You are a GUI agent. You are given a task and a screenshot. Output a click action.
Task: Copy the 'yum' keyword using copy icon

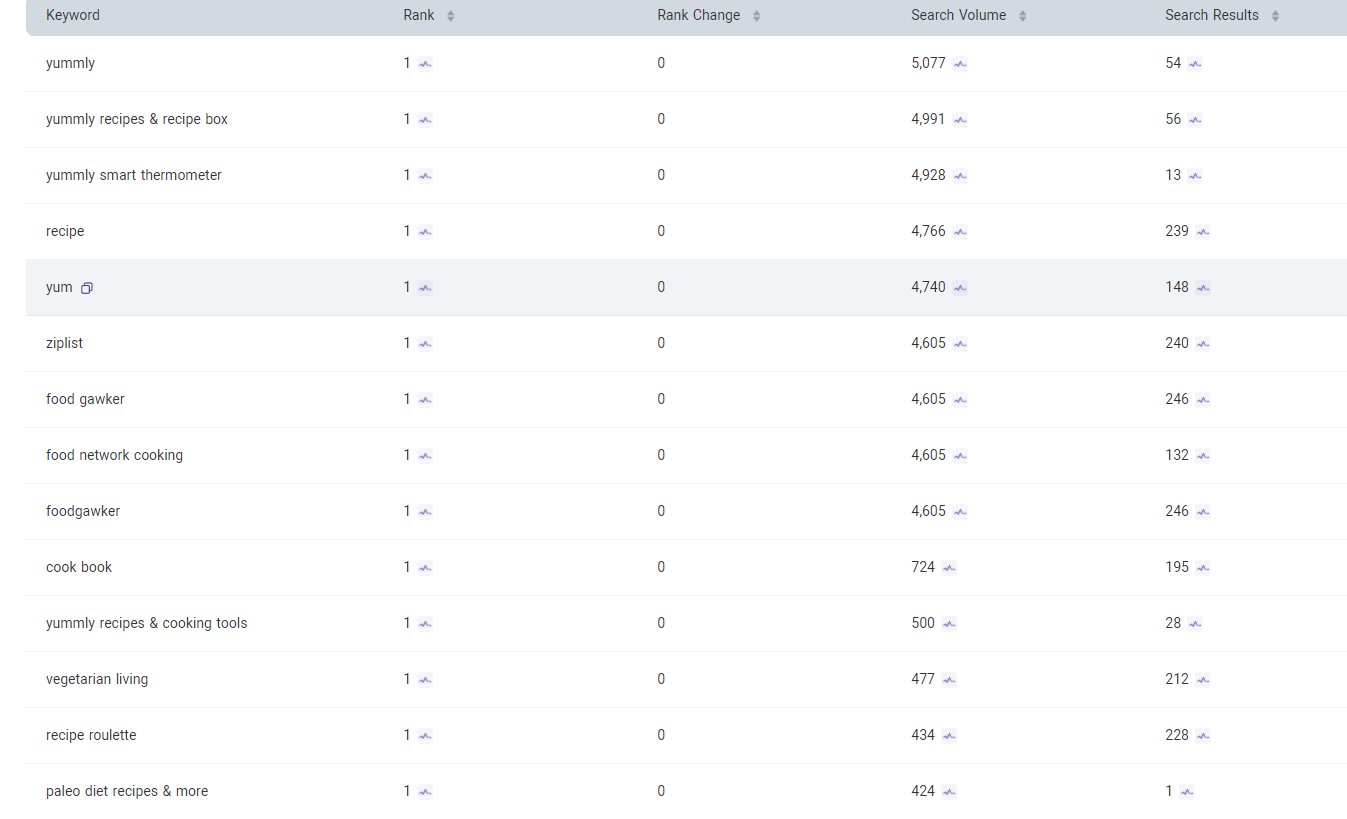[87, 288]
